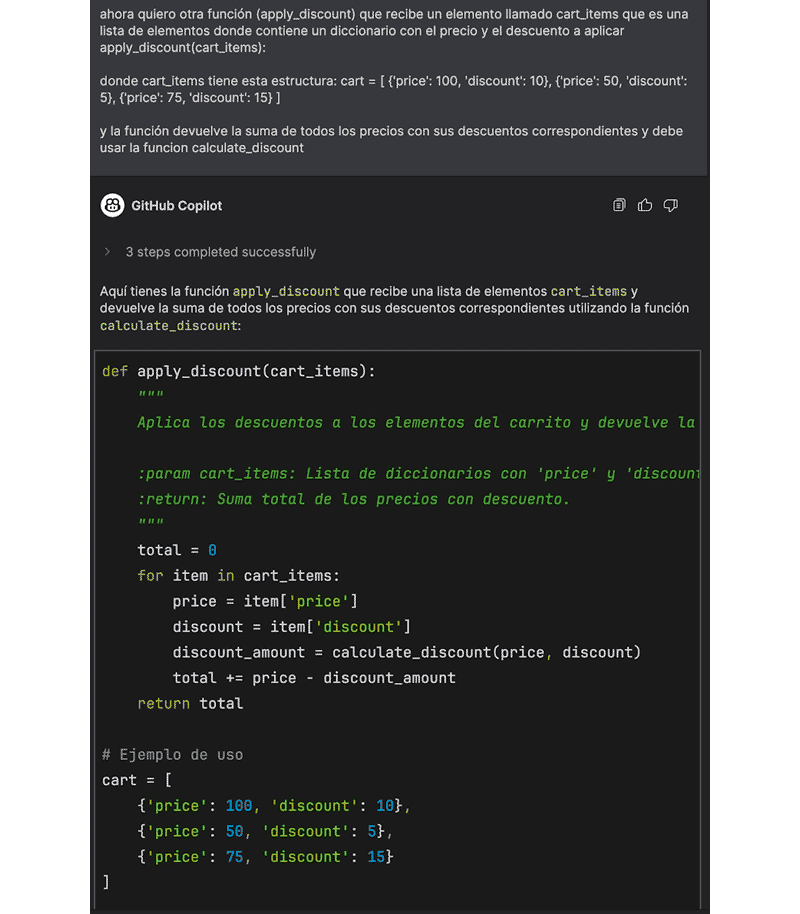Click the thumbs down icon
This screenshot has height=914, width=800.
click(x=671, y=205)
